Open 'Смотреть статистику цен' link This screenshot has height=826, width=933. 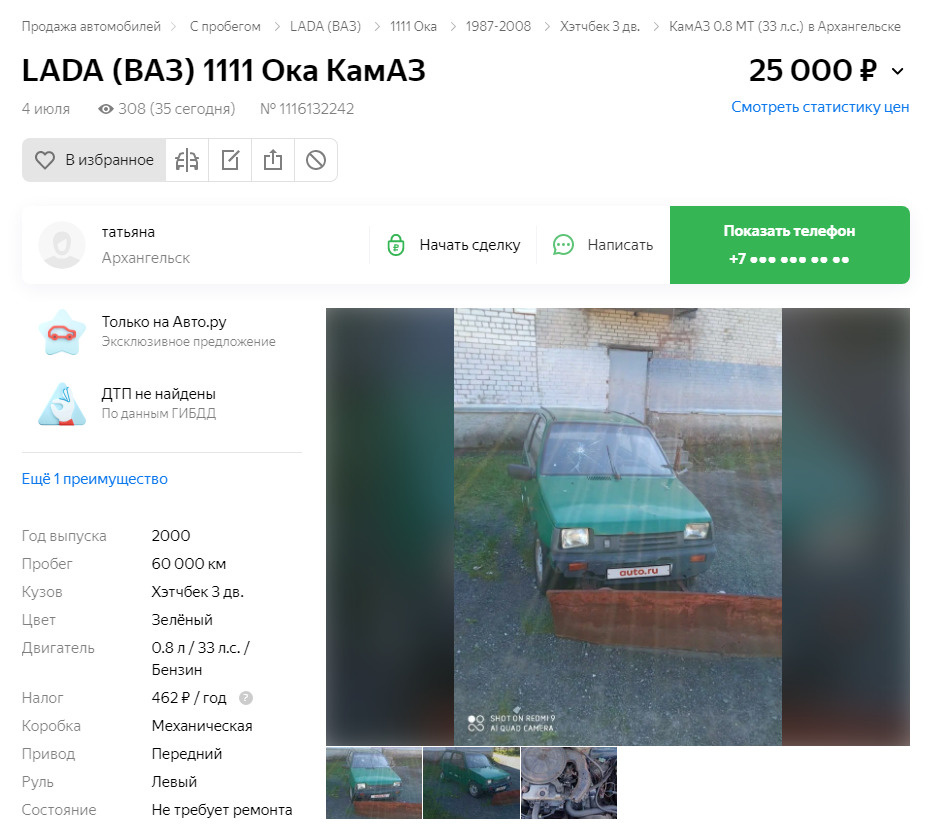point(820,107)
